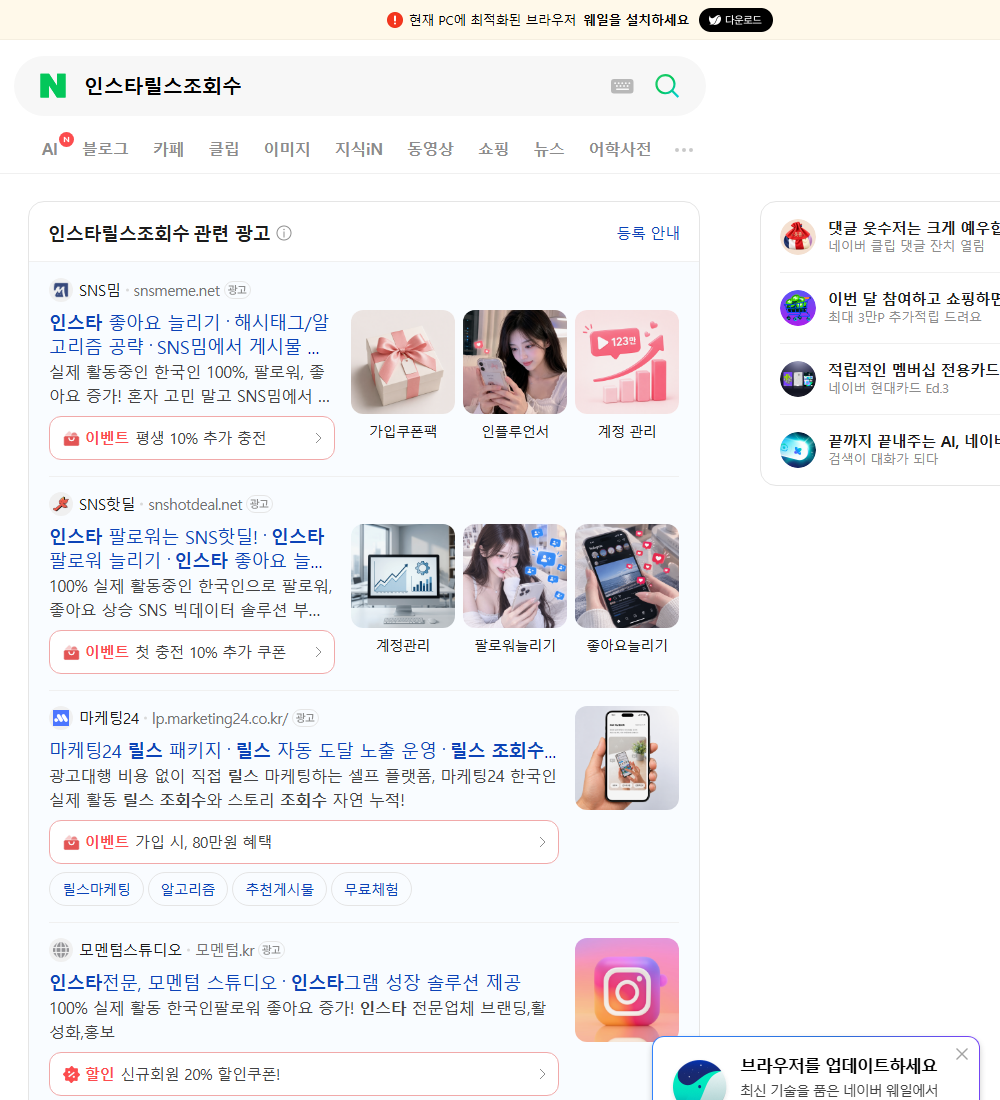Open the 마케팅24 phone-in-hand thumbnail
This screenshot has width=1000, height=1100.
627,758
